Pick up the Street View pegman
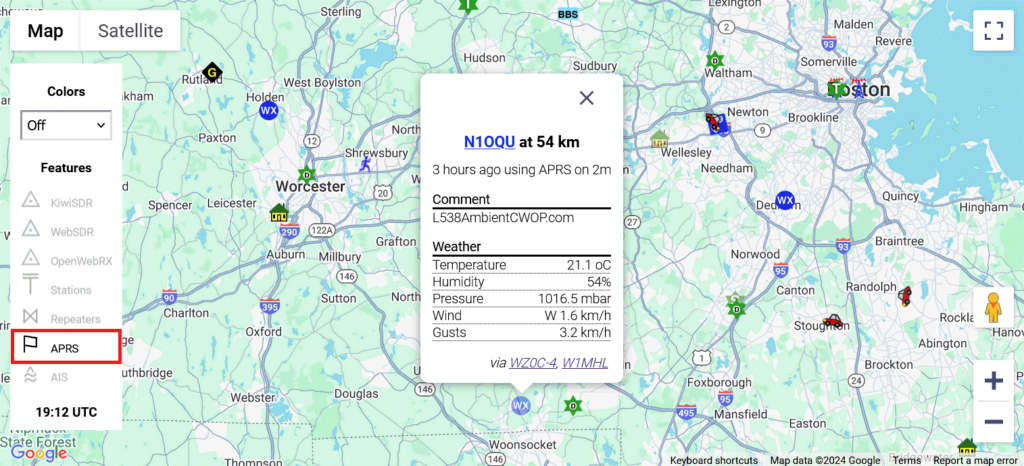 993,307
